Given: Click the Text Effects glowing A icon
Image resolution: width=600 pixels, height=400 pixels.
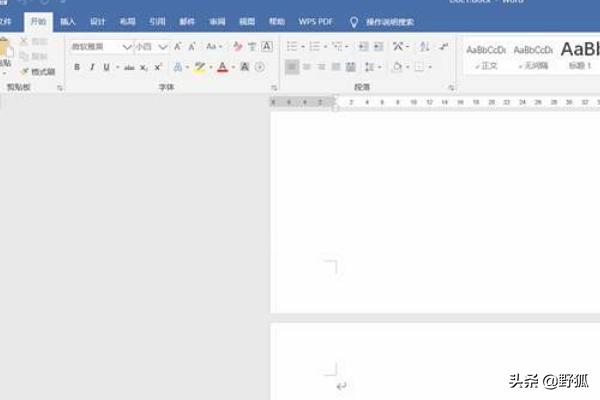Looking at the screenshot, I should [178, 67].
